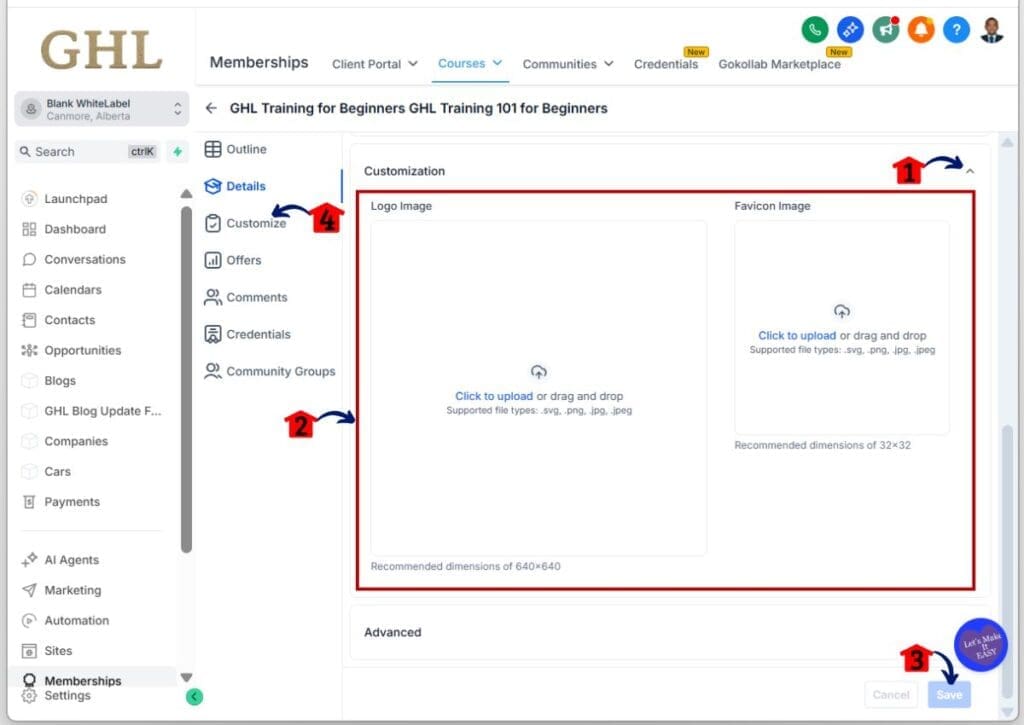Click the green phone dialer icon

point(816,30)
